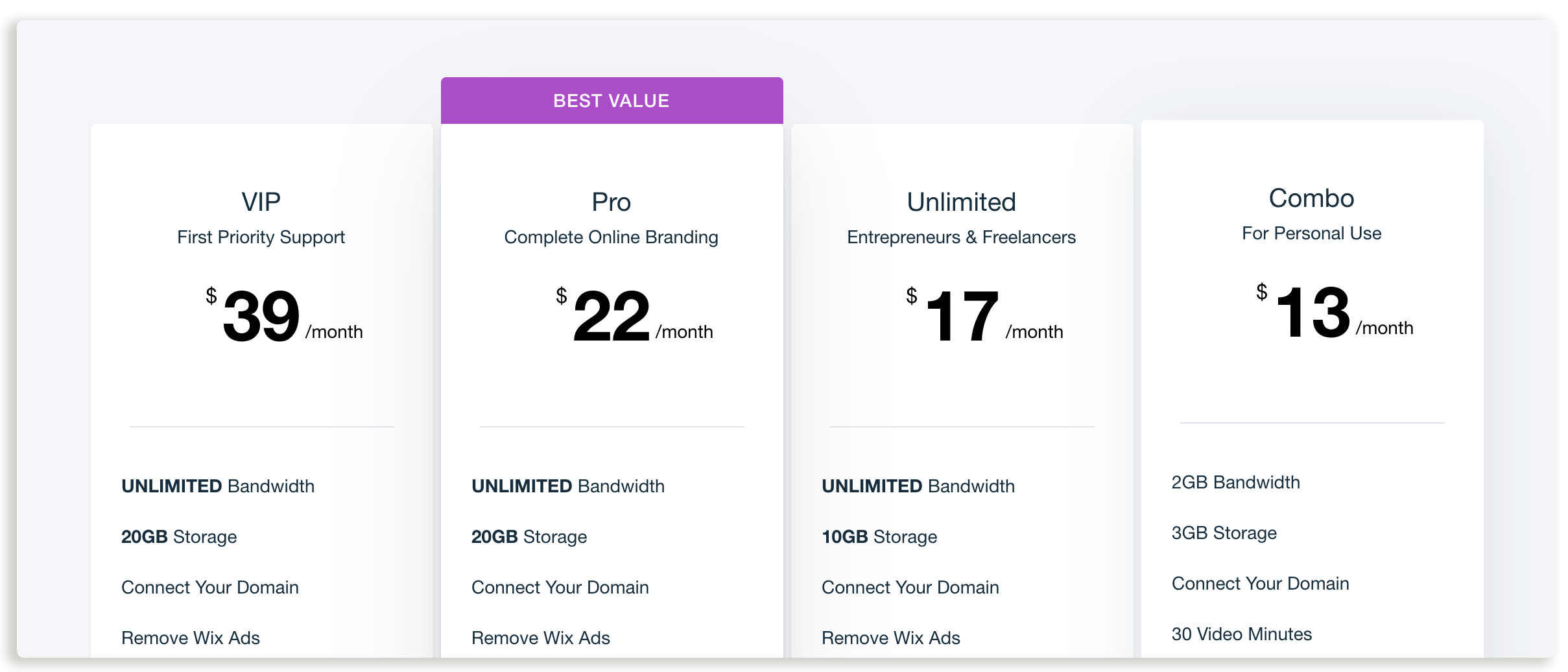This screenshot has height=672, width=1568.
Task: Click the $17 per month price
Action: [x=984, y=315]
